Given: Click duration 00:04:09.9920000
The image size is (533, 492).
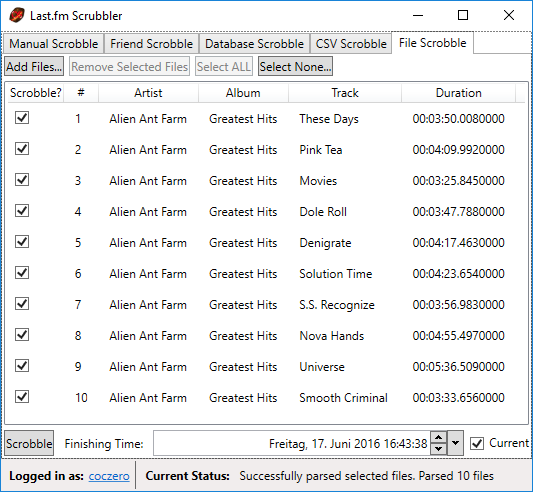Looking at the screenshot, I should pos(459,150).
